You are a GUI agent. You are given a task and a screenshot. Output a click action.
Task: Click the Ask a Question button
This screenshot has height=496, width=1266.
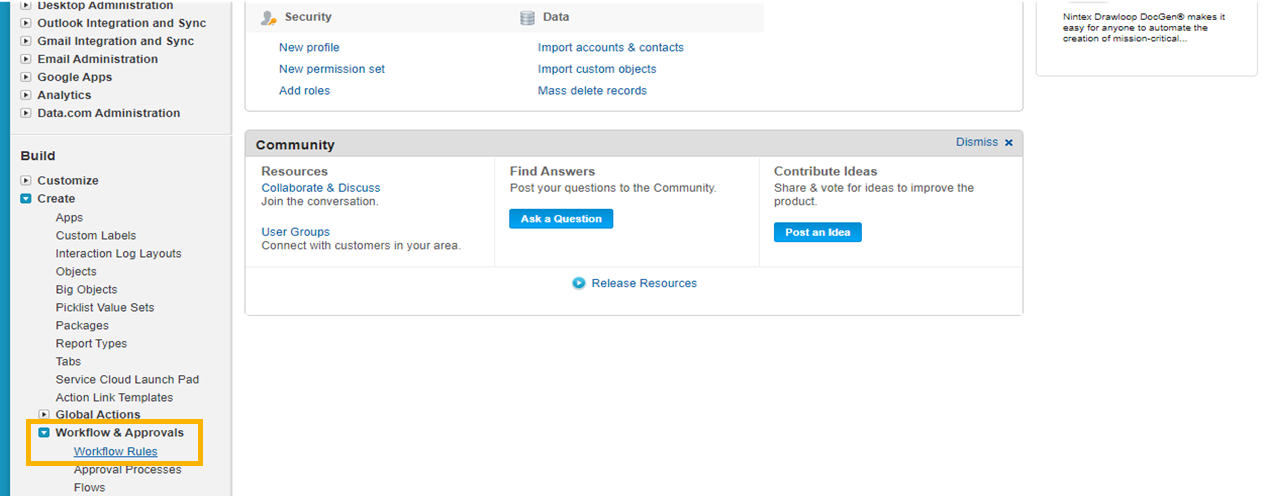(561, 219)
